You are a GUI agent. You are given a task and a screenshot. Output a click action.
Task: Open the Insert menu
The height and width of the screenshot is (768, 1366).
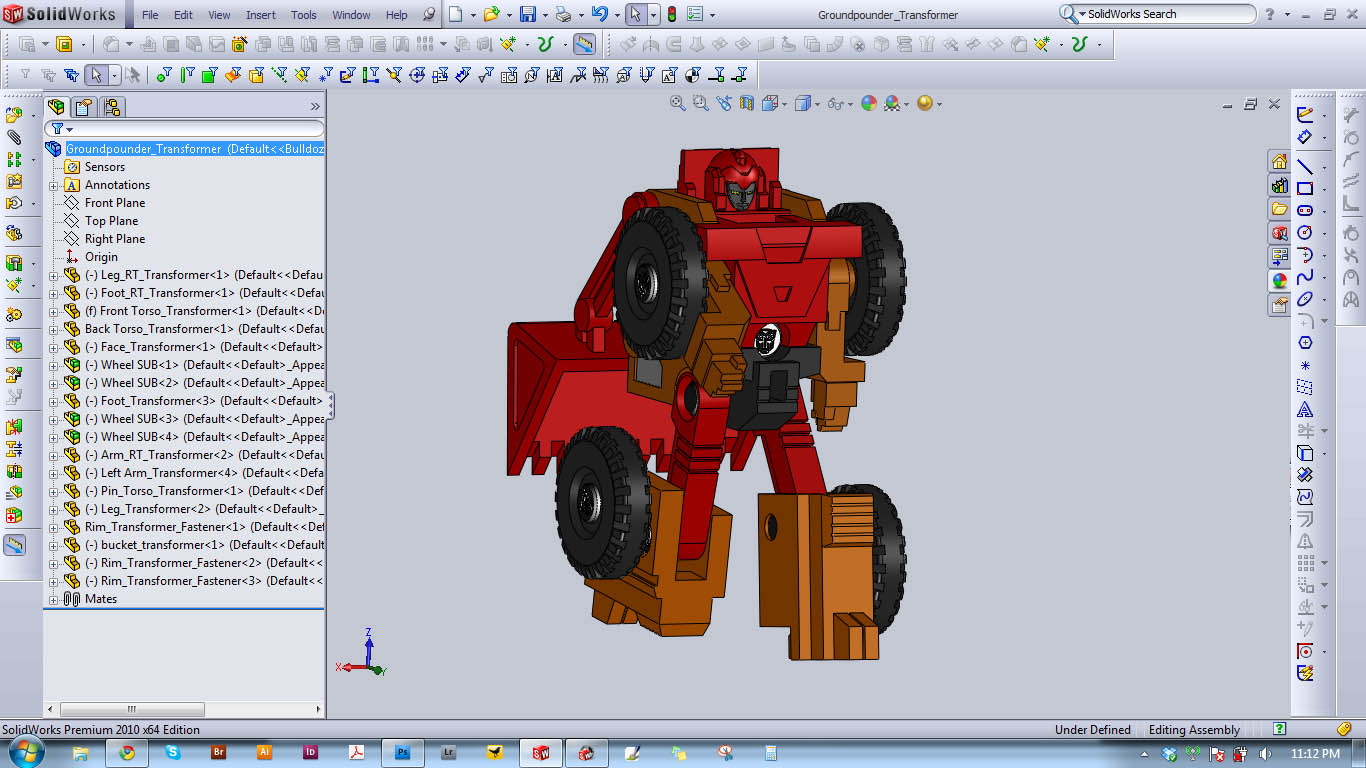pos(260,14)
